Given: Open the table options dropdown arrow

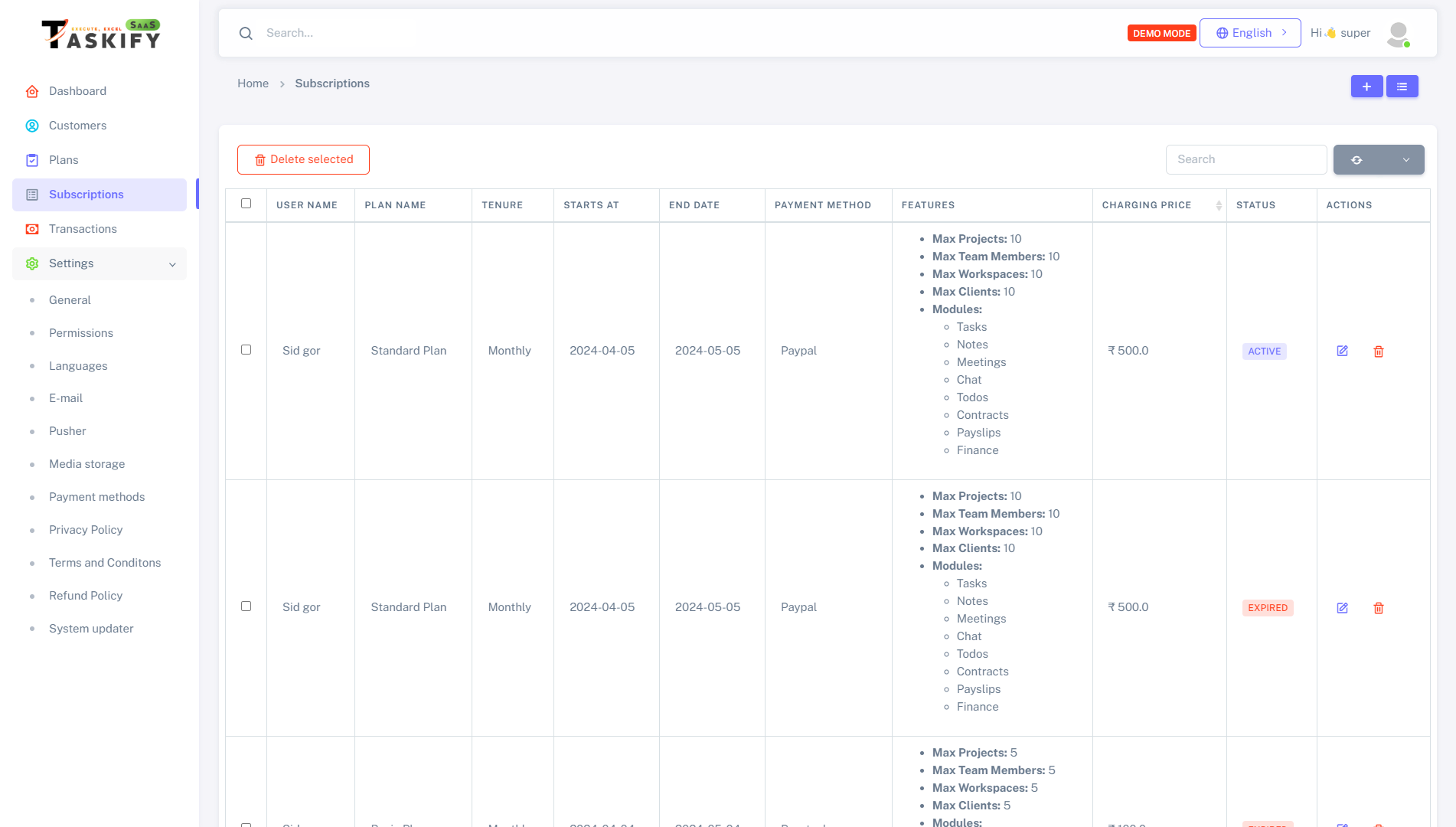Looking at the screenshot, I should 1405,160.
